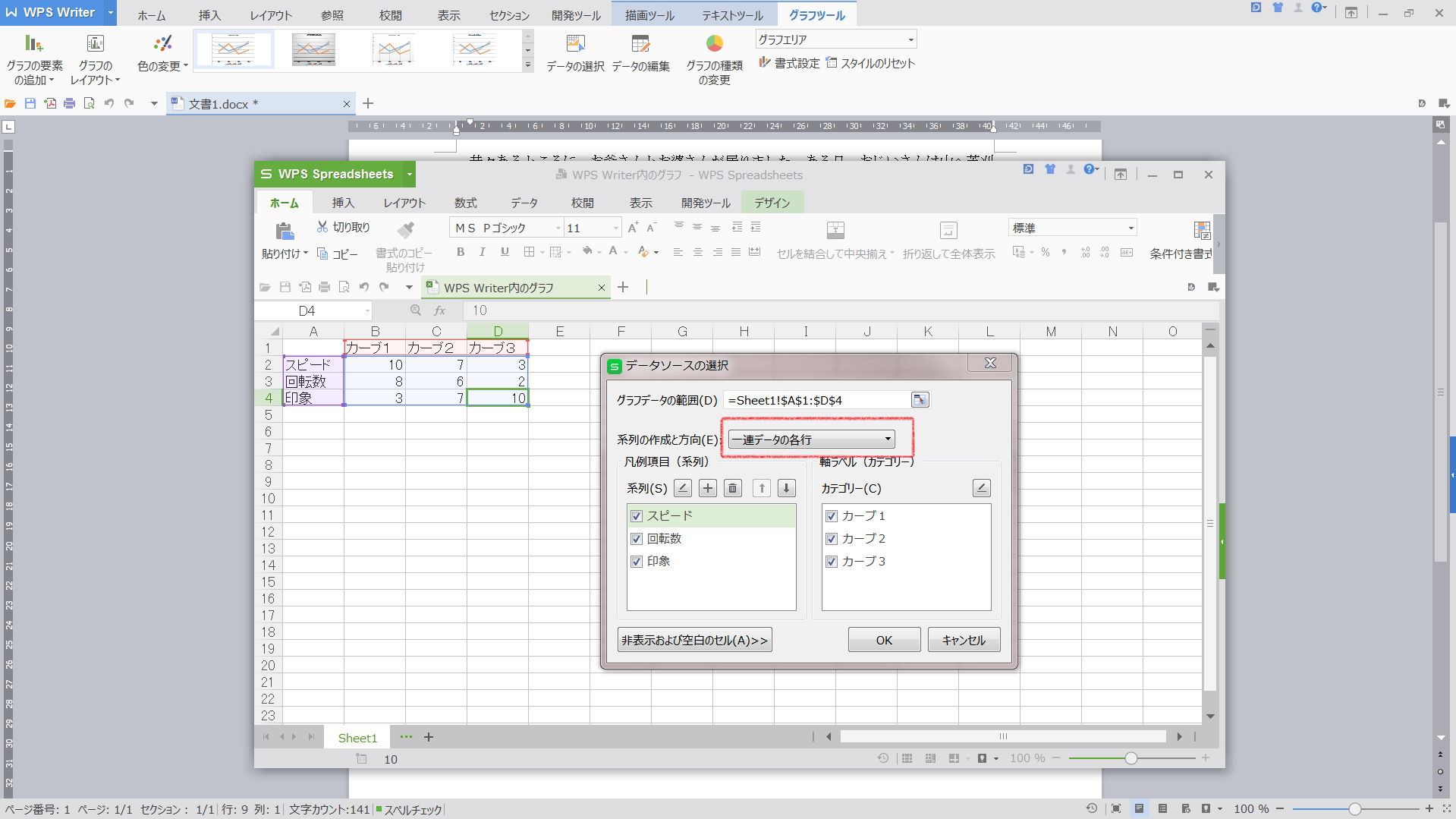Open the 描画ツール tab in Writer

tap(649, 15)
